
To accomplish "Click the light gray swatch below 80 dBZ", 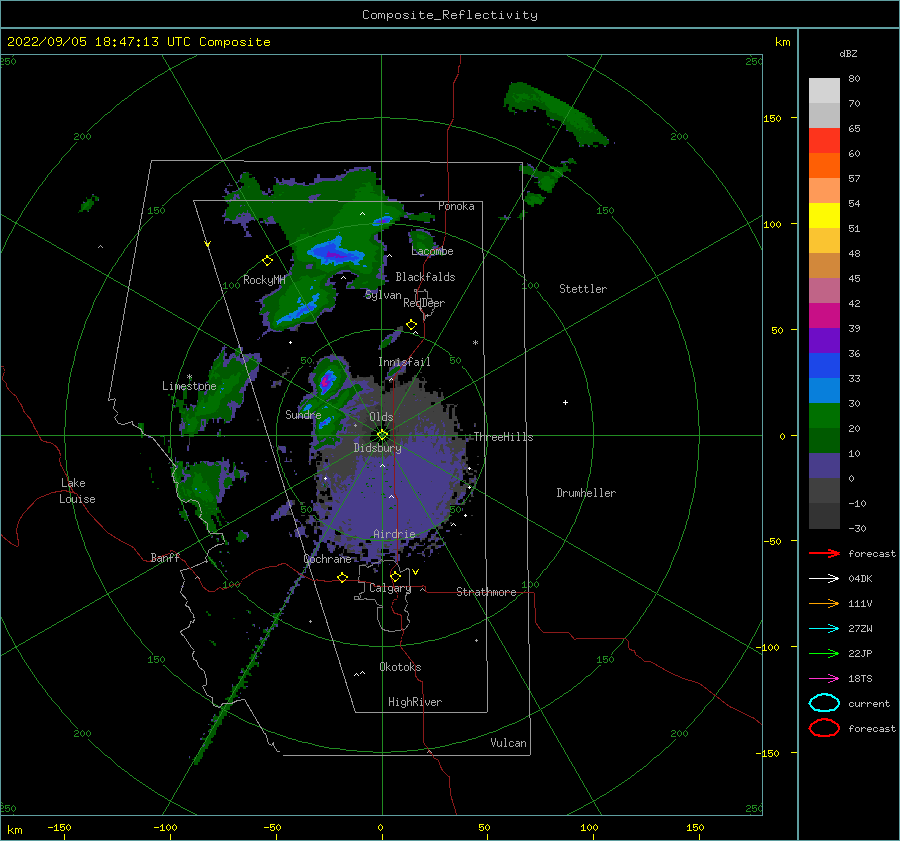I will (824, 91).
